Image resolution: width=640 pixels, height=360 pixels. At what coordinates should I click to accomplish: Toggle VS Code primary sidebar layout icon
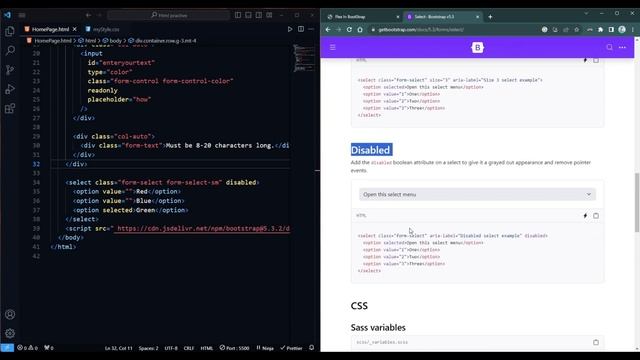point(238,15)
